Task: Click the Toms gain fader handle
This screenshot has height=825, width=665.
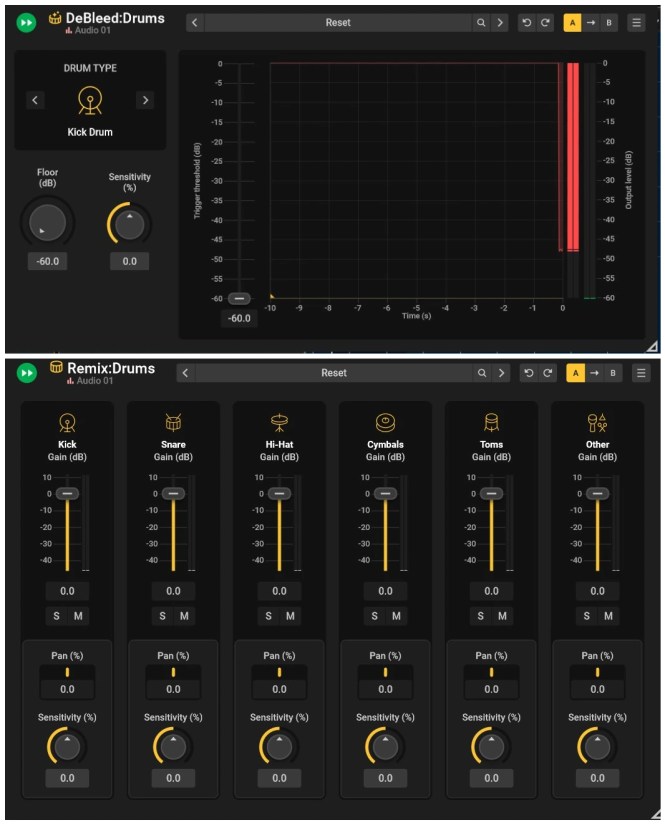Action: (x=491, y=494)
